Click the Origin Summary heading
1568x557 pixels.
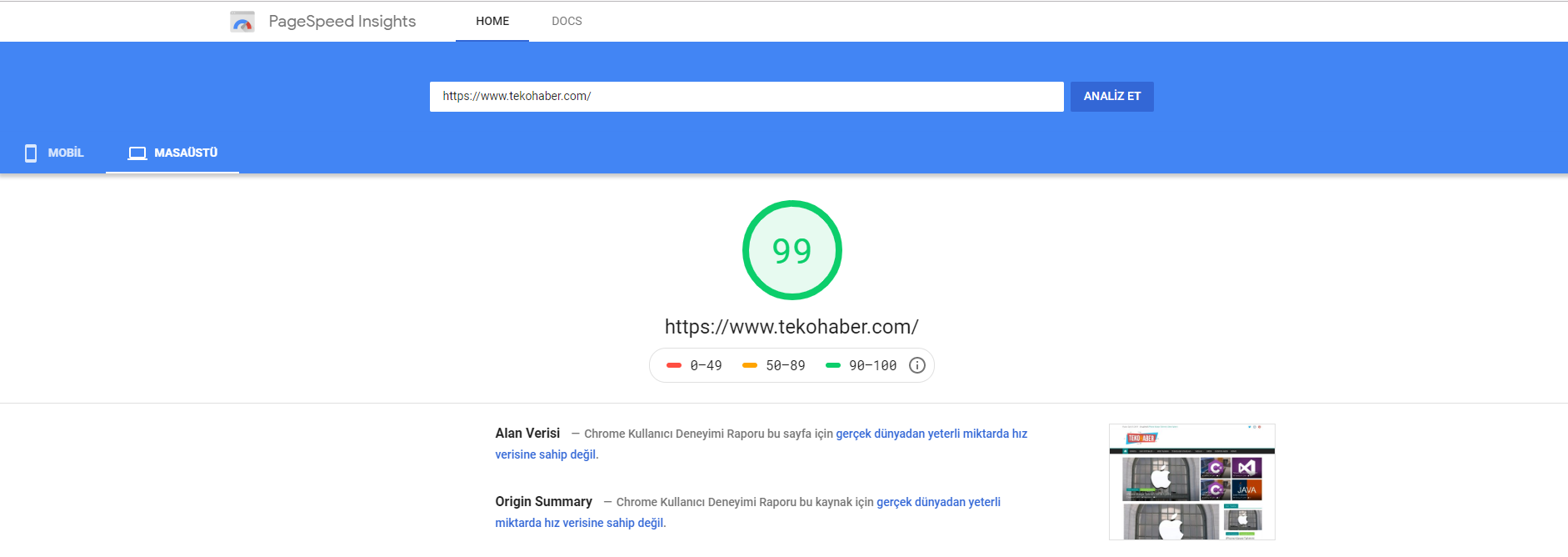[543, 502]
